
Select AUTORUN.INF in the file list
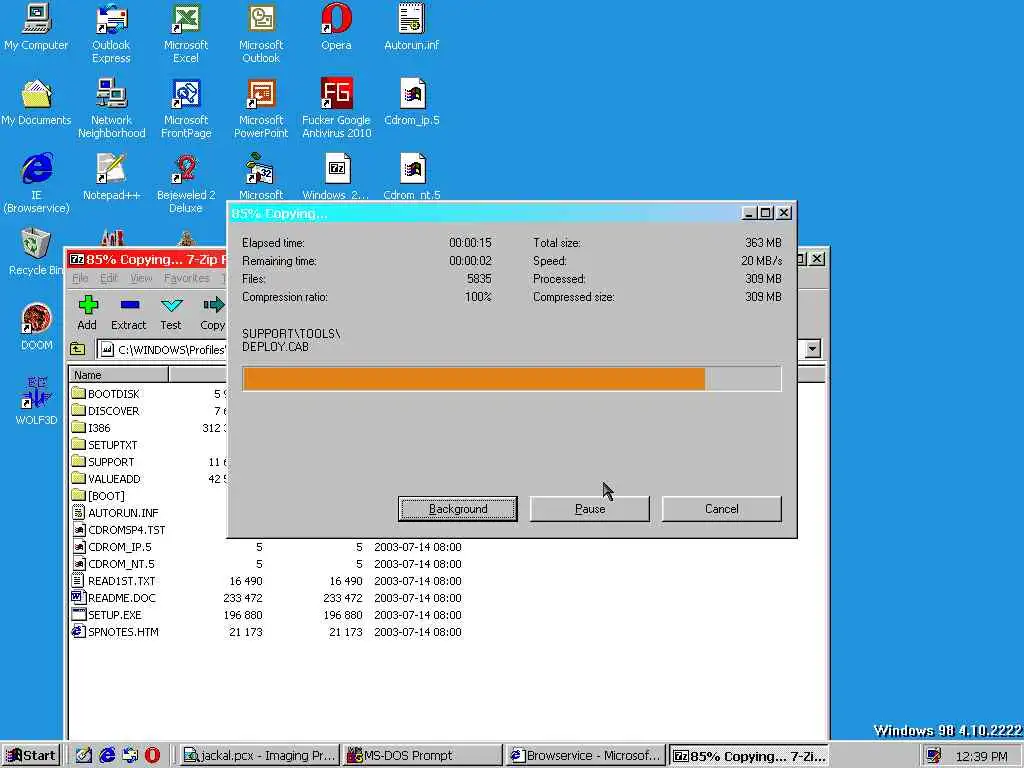(x=115, y=513)
